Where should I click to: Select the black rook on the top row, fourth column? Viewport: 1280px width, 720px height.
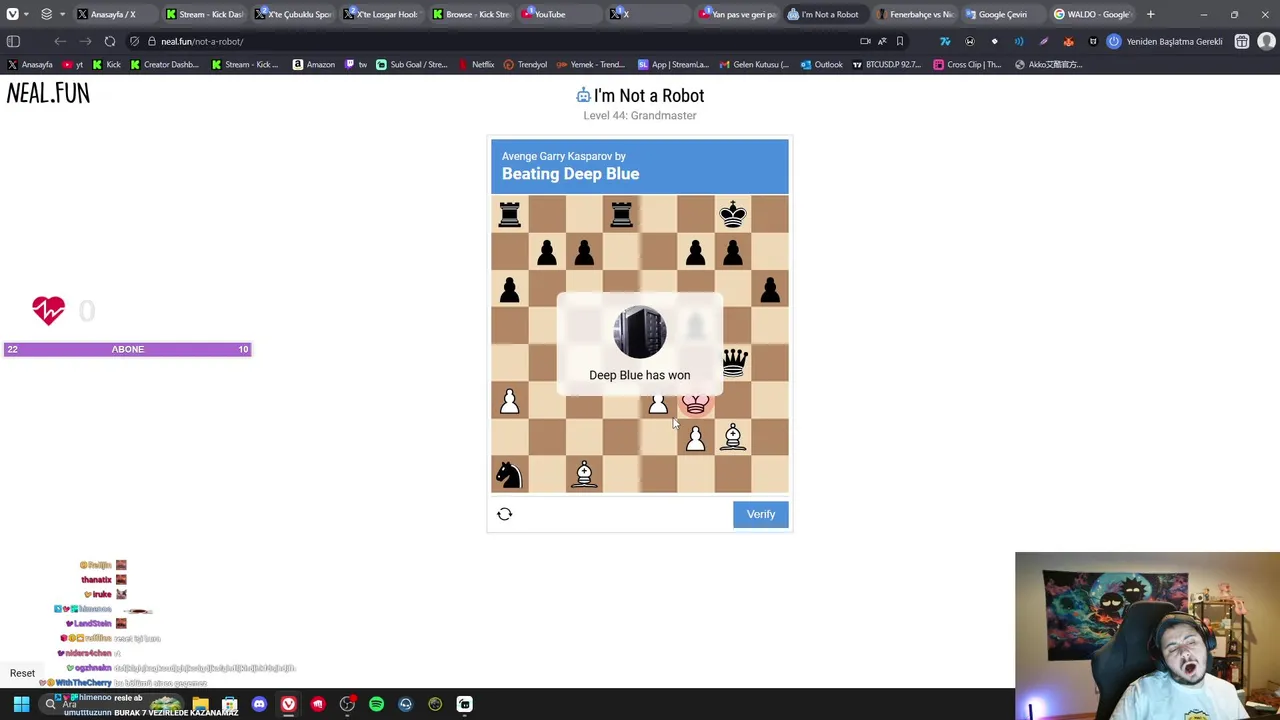coord(621,214)
